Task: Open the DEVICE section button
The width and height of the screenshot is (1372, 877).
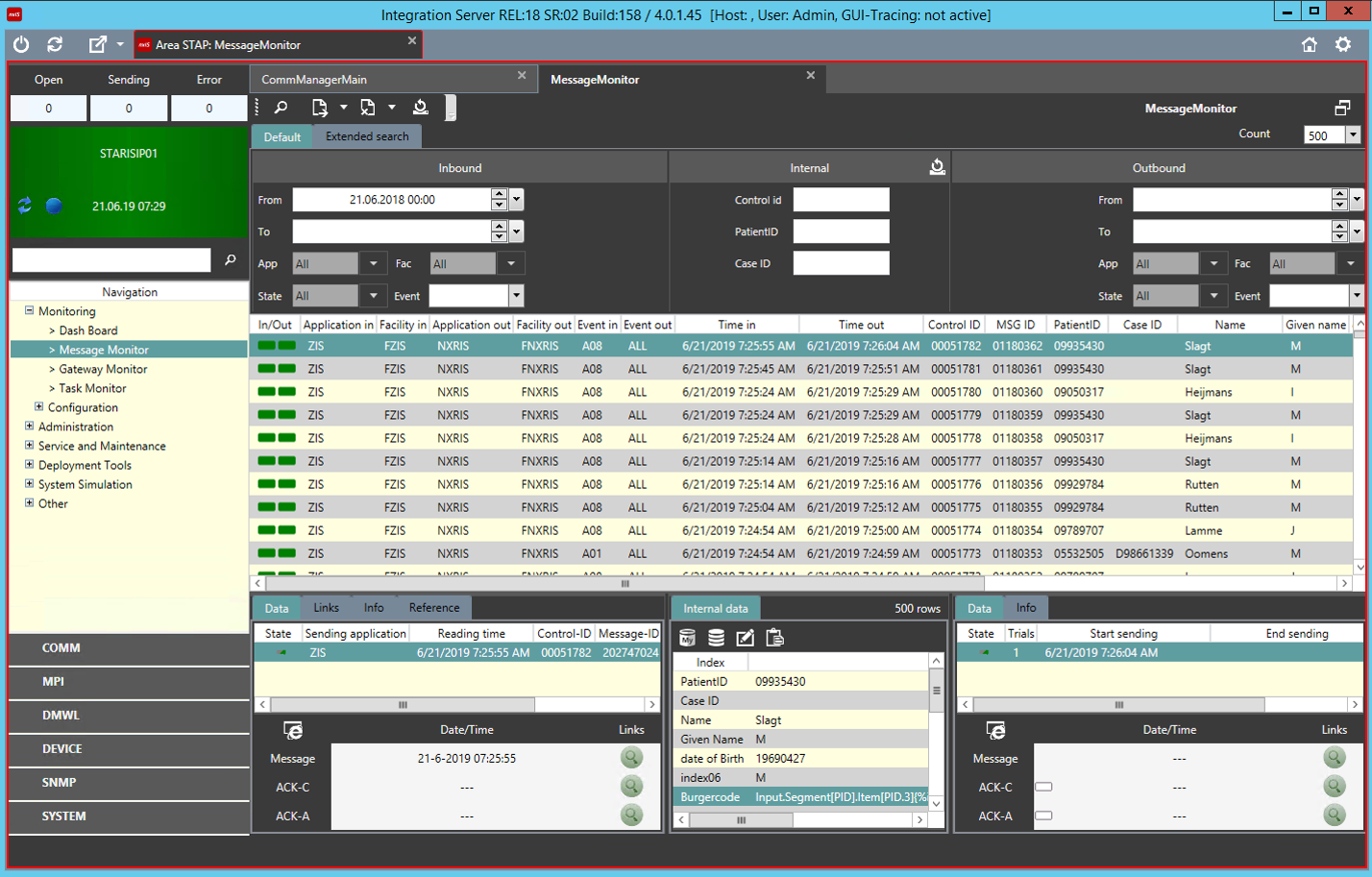Action: point(129,749)
